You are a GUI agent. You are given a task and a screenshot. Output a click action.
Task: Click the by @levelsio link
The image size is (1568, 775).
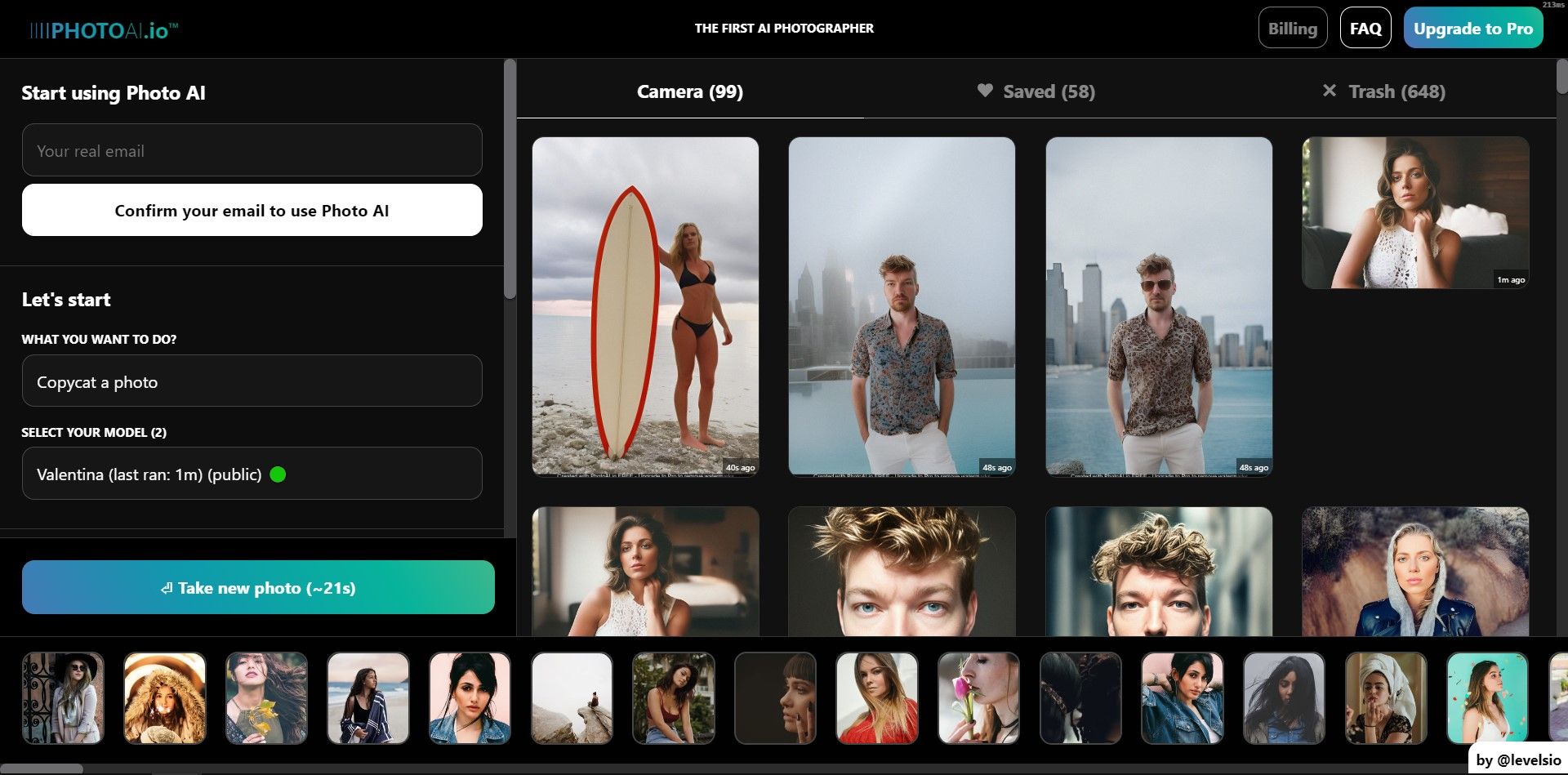point(1518,759)
